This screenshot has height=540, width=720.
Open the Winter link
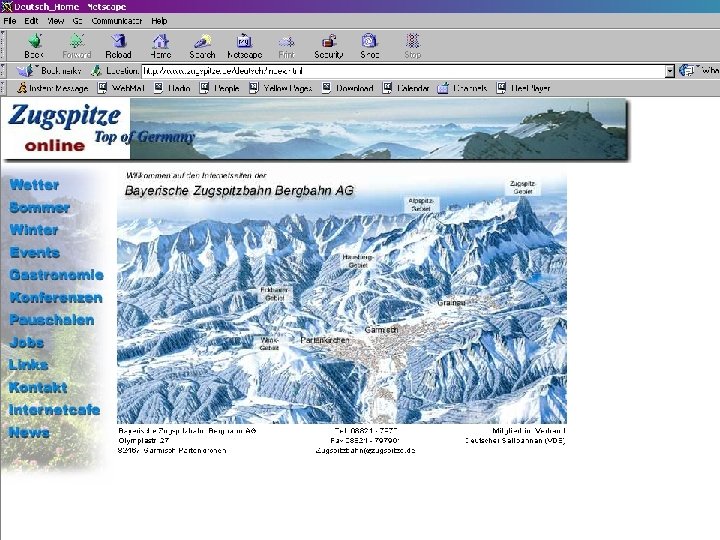coord(34,230)
